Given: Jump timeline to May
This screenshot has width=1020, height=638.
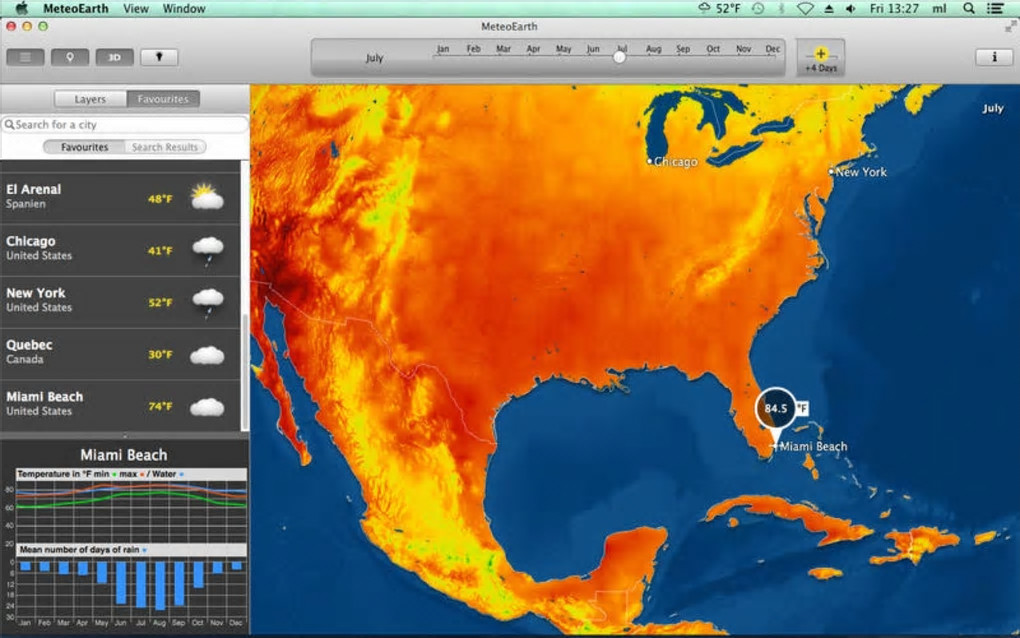Looking at the screenshot, I should pos(563,49).
